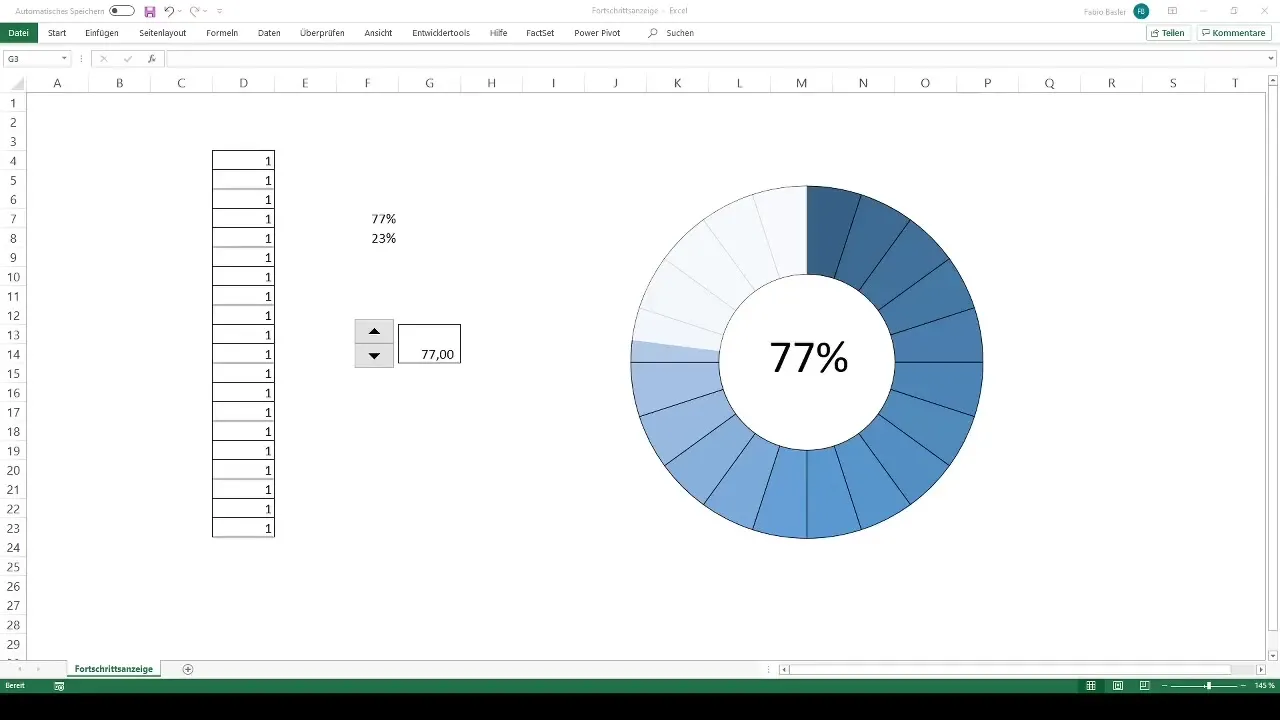The height and width of the screenshot is (720, 1280).
Task: Switch to the Einfügen ribbon tab
Action: point(102,33)
